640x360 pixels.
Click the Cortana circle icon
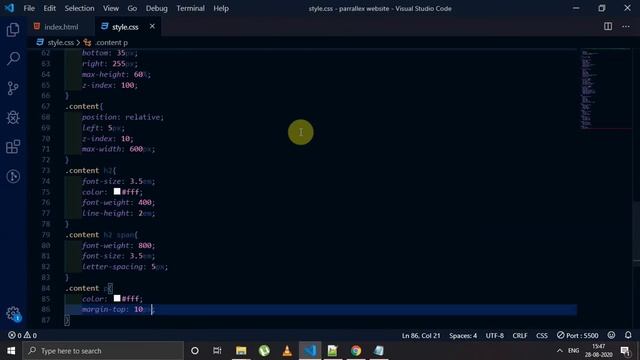[x=195, y=351]
